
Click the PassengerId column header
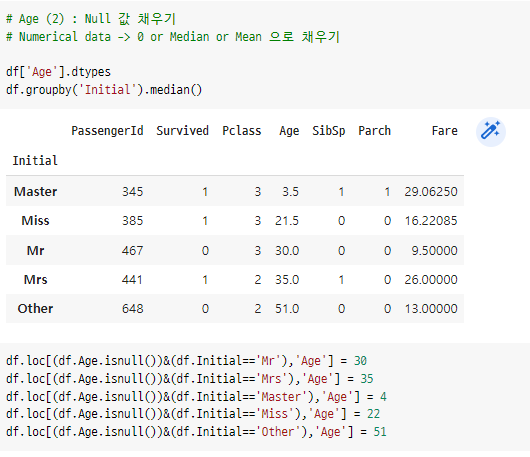click(x=107, y=131)
